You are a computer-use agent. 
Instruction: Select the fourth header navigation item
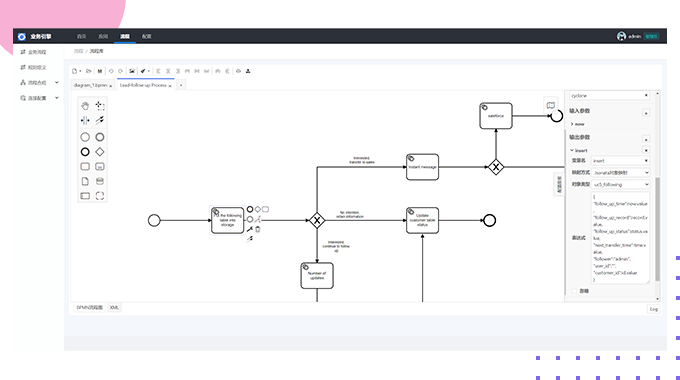[147, 36]
